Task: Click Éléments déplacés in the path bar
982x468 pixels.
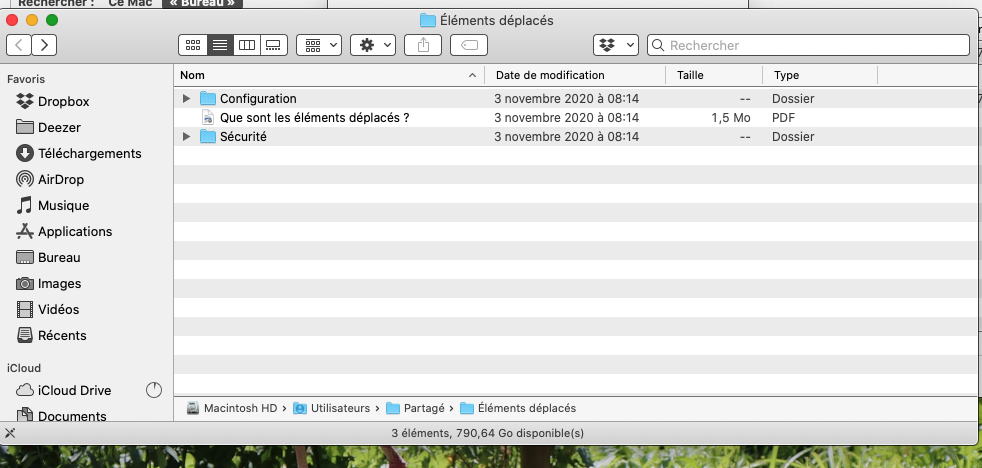Action: pyautogui.click(x=518, y=408)
